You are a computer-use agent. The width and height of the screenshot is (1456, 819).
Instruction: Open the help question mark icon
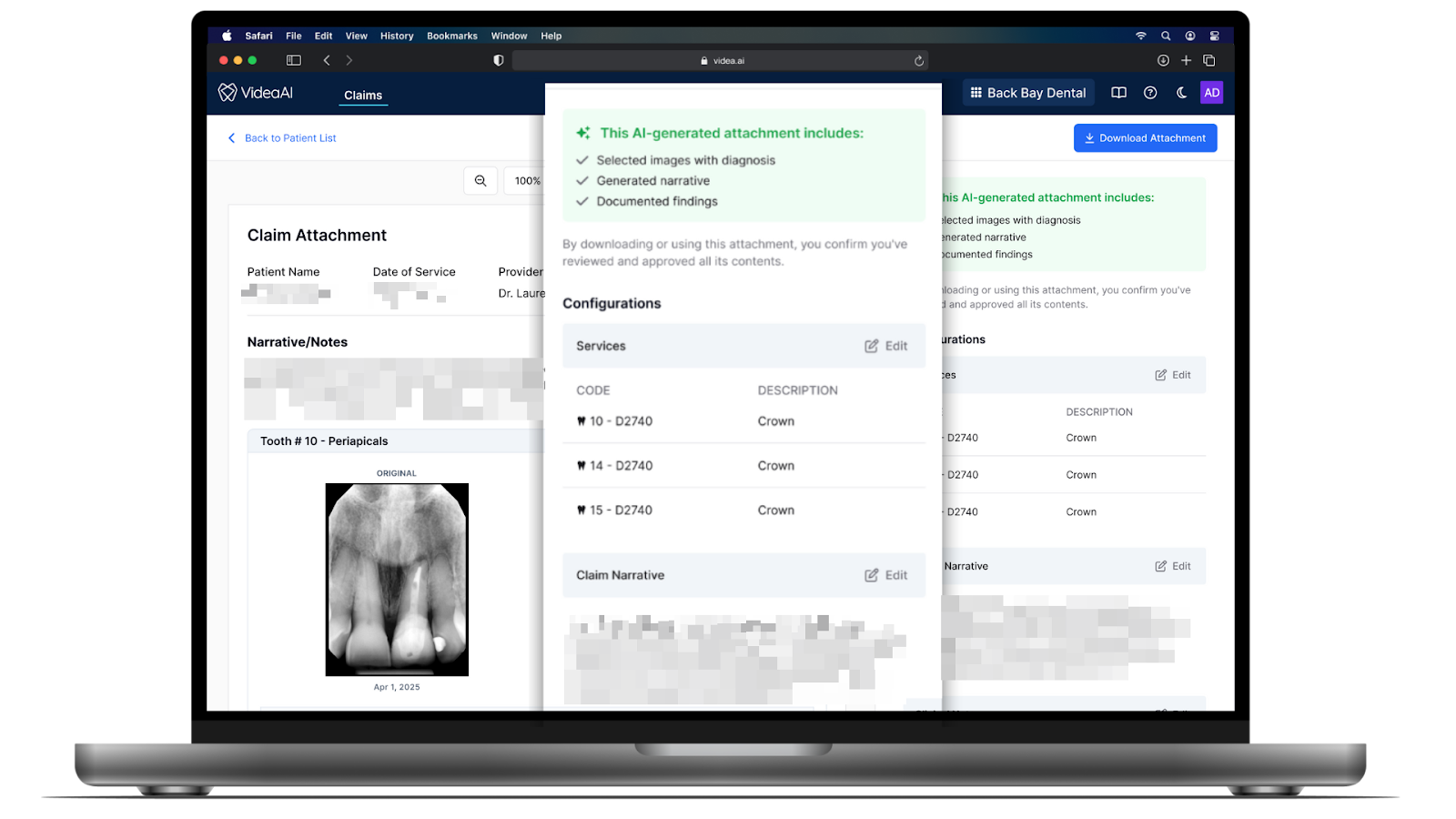pyautogui.click(x=1150, y=93)
